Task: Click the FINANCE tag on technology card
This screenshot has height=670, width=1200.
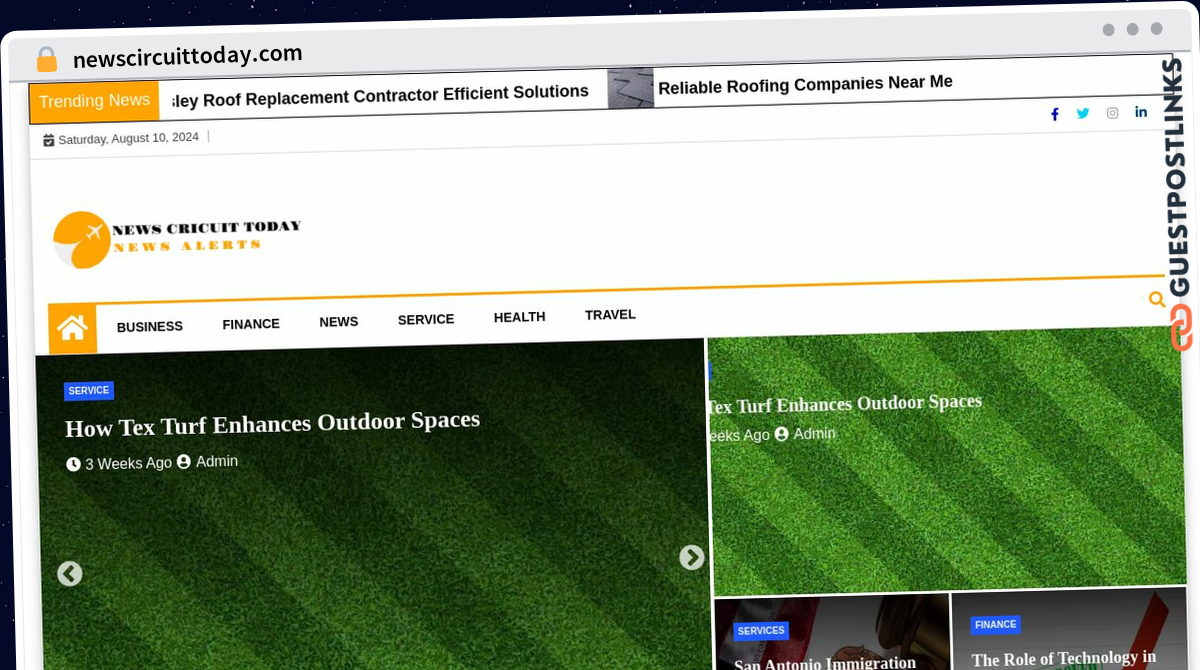Action: coord(995,625)
